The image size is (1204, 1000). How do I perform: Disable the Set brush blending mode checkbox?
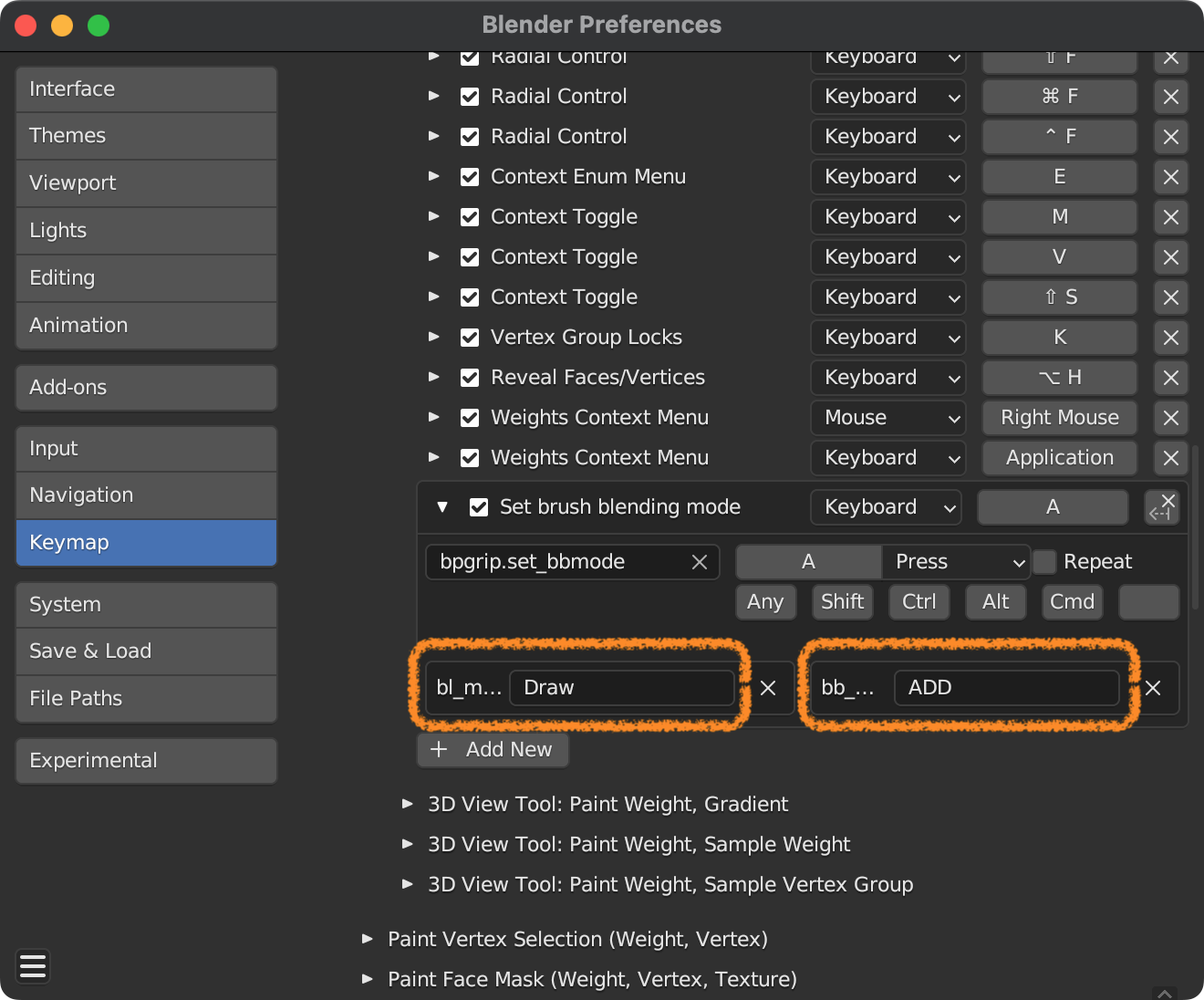[x=479, y=507]
